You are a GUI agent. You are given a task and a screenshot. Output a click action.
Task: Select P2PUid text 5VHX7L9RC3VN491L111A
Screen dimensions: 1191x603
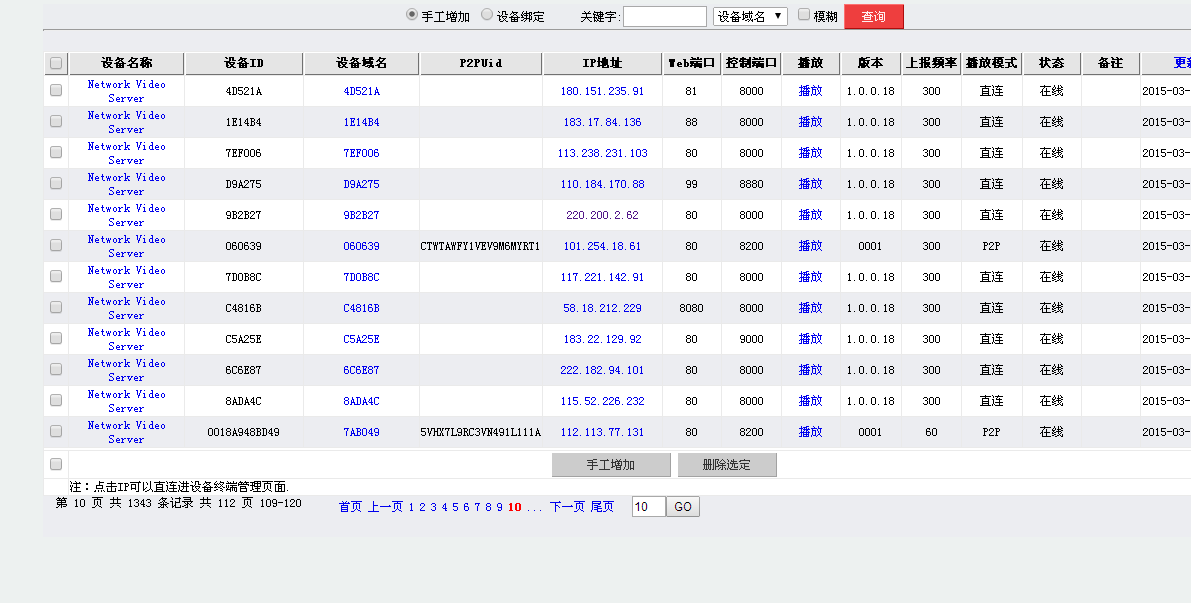point(480,432)
